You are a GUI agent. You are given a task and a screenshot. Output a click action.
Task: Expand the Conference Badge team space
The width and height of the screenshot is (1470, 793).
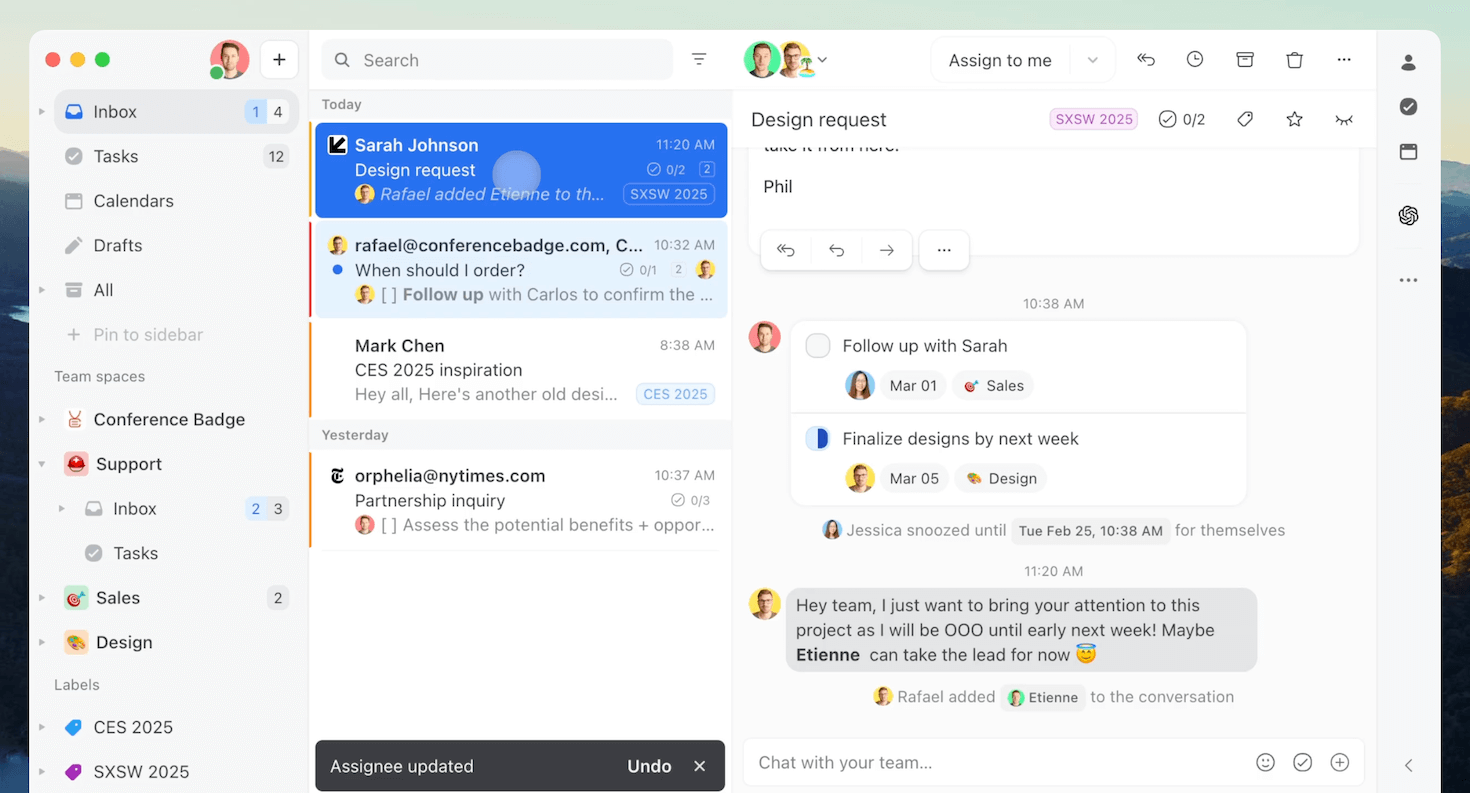click(x=42, y=420)
